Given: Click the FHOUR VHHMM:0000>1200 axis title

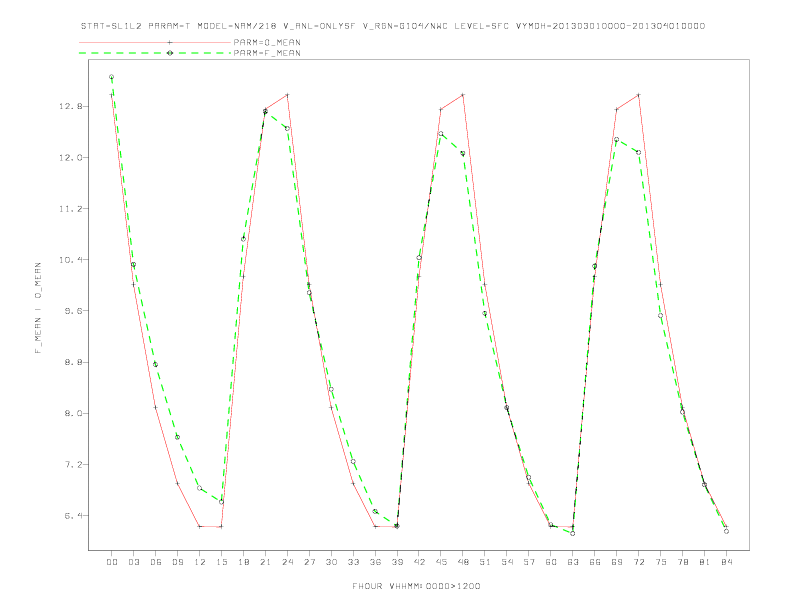Looking at the screenshot, I should point(416,586).
